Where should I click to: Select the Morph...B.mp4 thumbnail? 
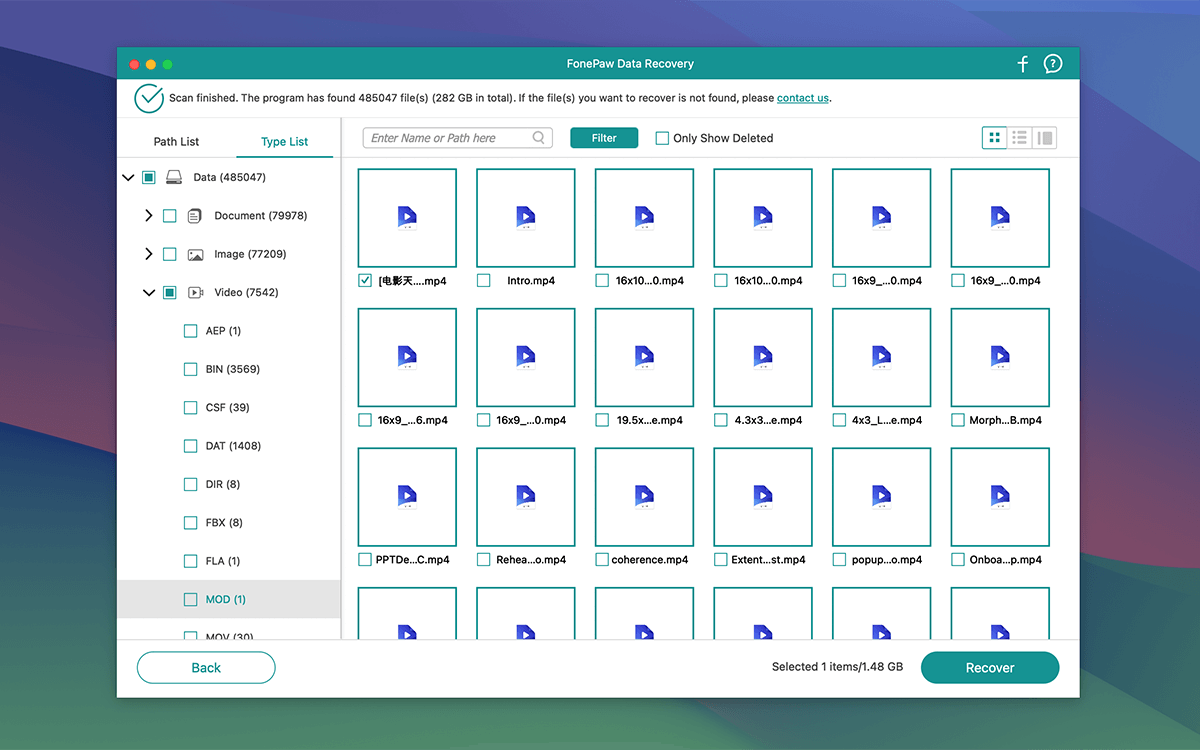(1000, 358)
